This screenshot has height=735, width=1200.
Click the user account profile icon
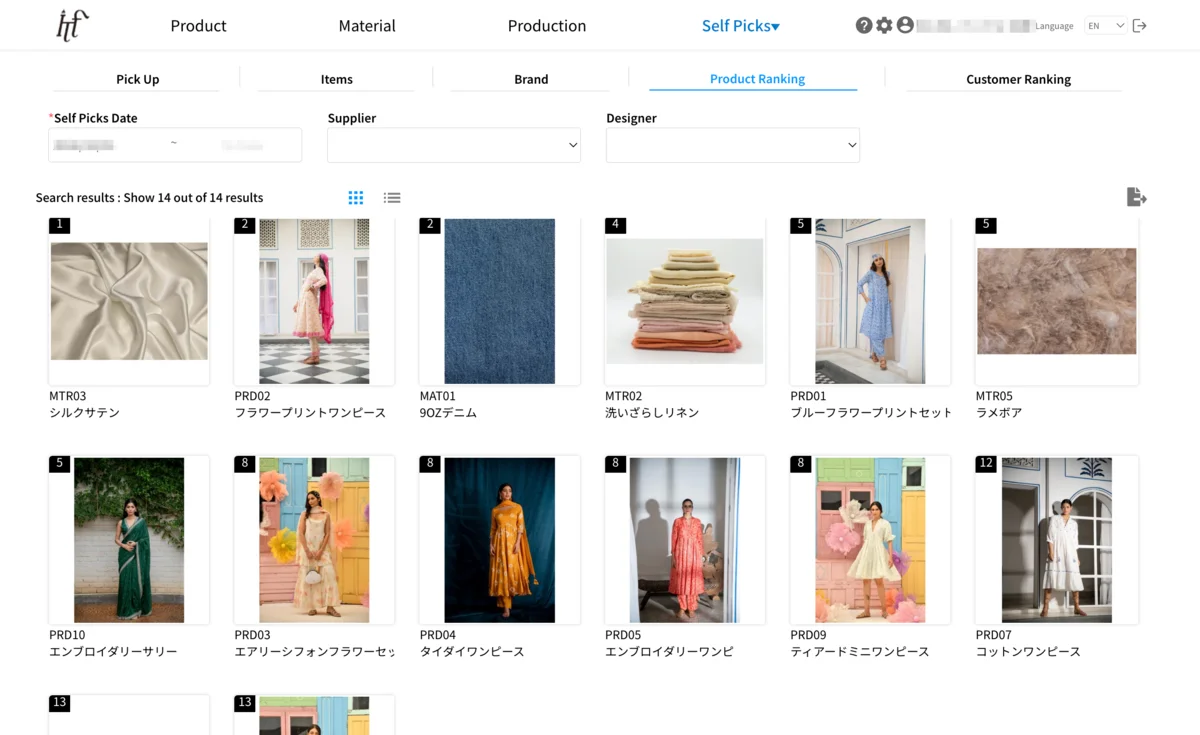[905, 25]
